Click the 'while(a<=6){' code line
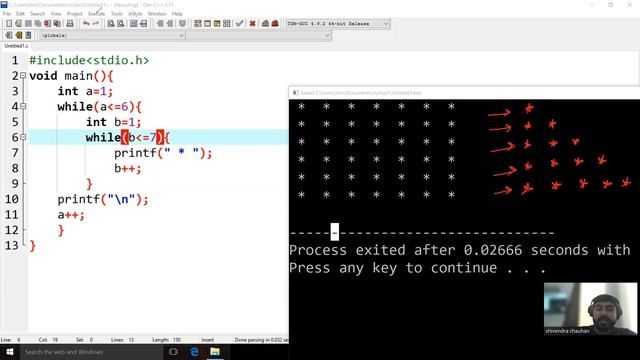640x360 pixels. point(100,107)
